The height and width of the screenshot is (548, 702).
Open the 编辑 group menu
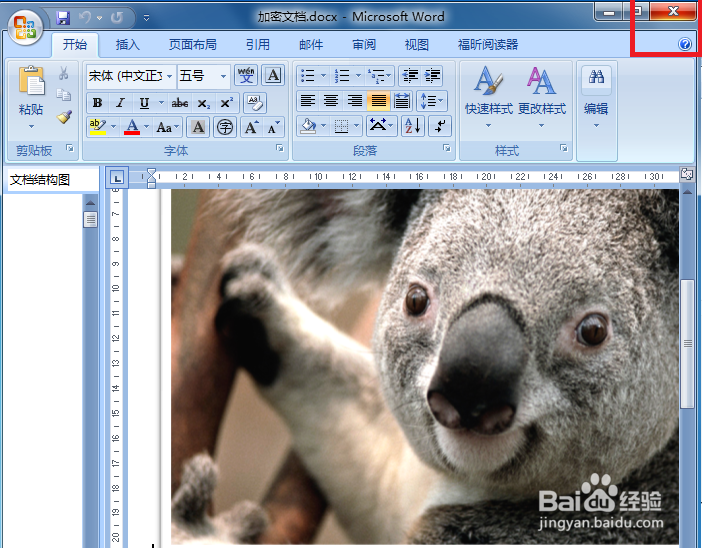[x=596, y=97]
